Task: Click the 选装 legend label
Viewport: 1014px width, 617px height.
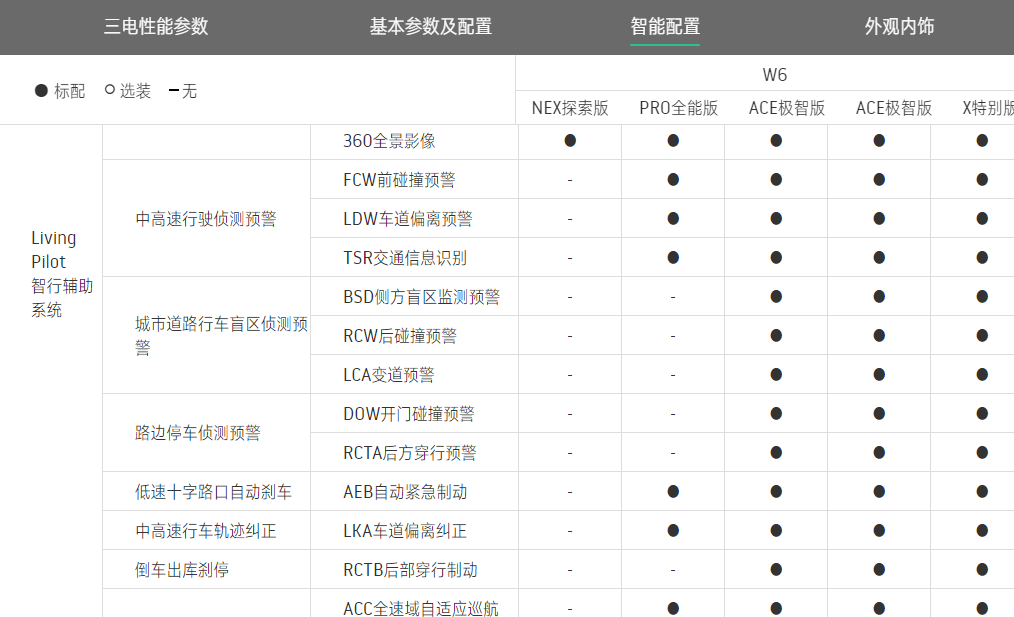Action: 135,91
